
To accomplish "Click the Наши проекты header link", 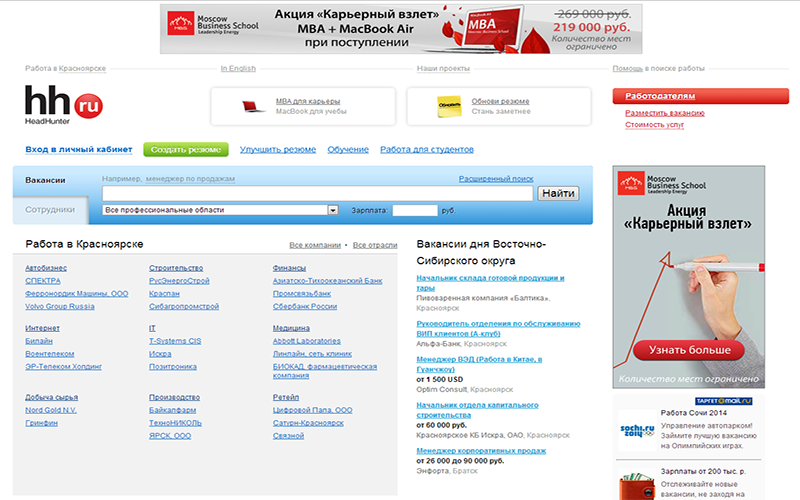I will pos(443,68).
